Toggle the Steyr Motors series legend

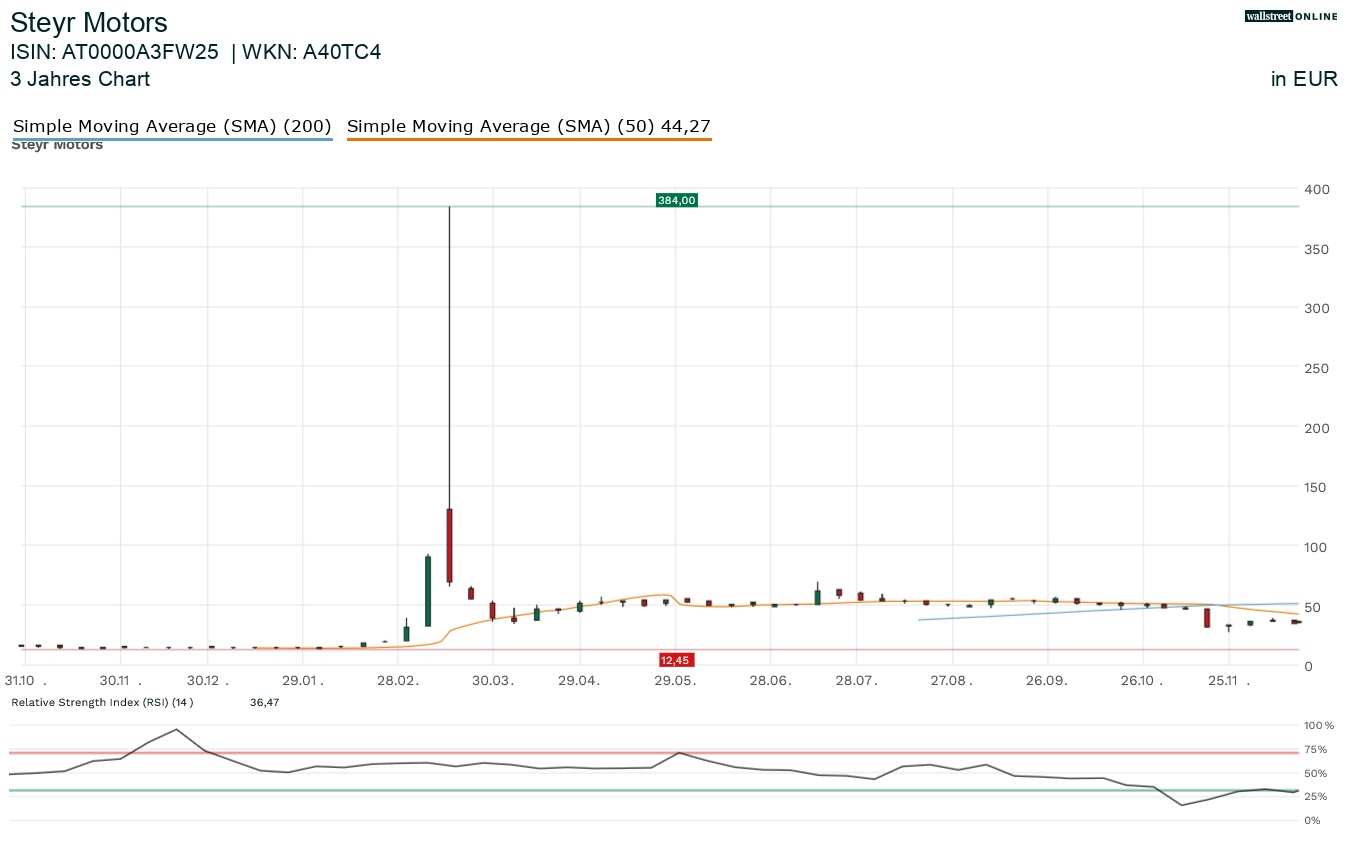coord(57,144)
